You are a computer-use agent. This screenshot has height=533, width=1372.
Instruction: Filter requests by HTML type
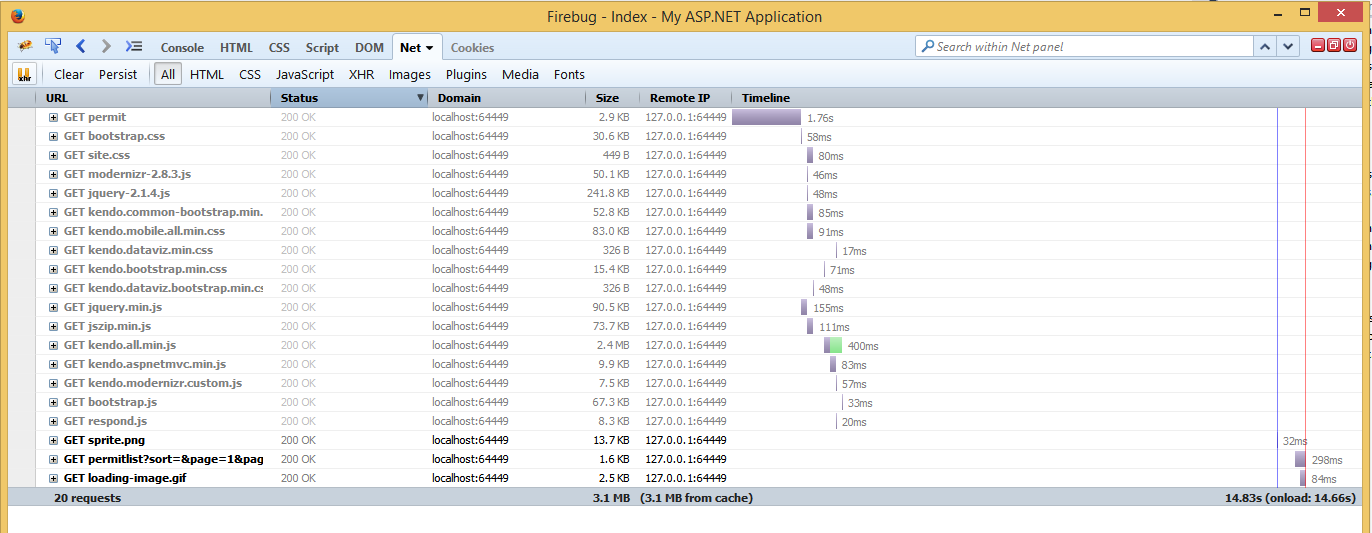point(207,74)
